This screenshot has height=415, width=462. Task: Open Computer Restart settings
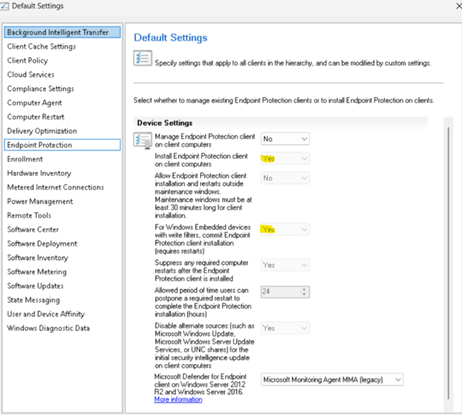tap(36, 117)
